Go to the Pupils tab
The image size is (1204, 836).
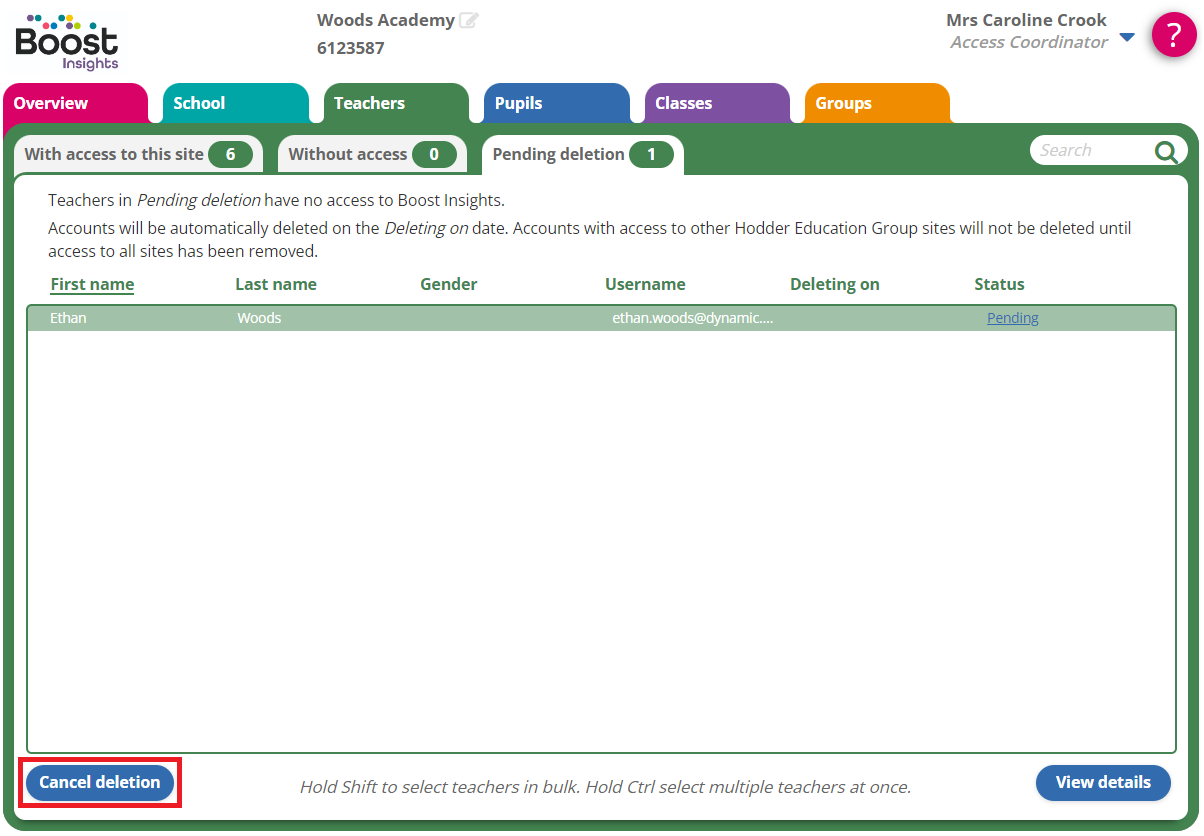tap(518, 103)
